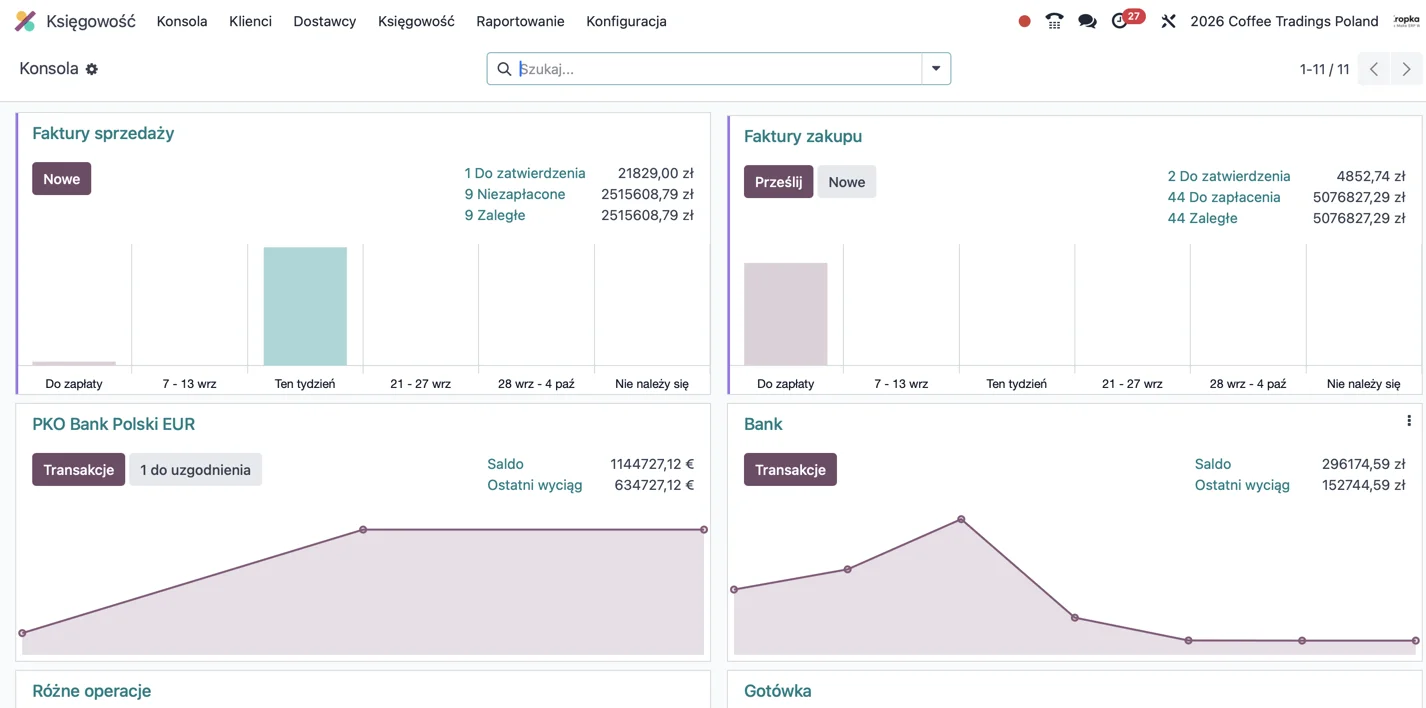Open the Klienci menu
Viewport: 1426px width, 708px height.
250,21
